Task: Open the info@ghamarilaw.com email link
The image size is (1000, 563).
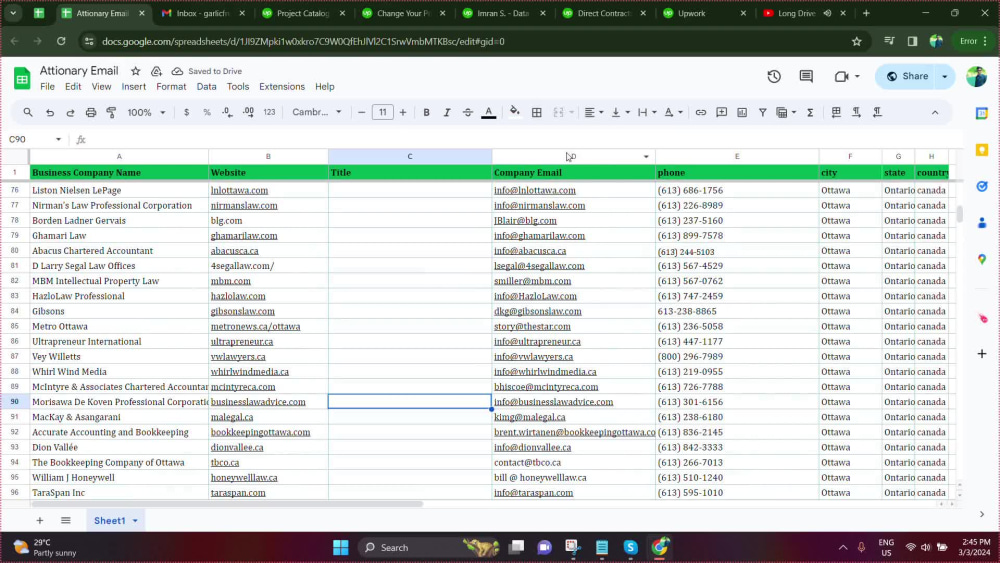Action: [539, 236]
